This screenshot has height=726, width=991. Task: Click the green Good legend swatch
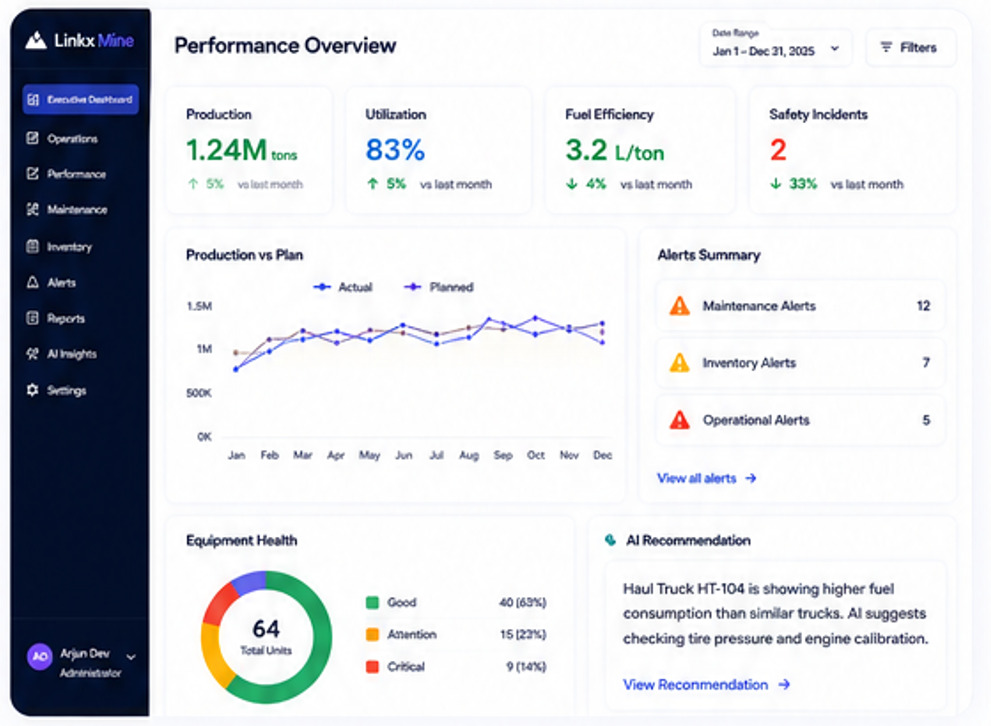[372, 602]
